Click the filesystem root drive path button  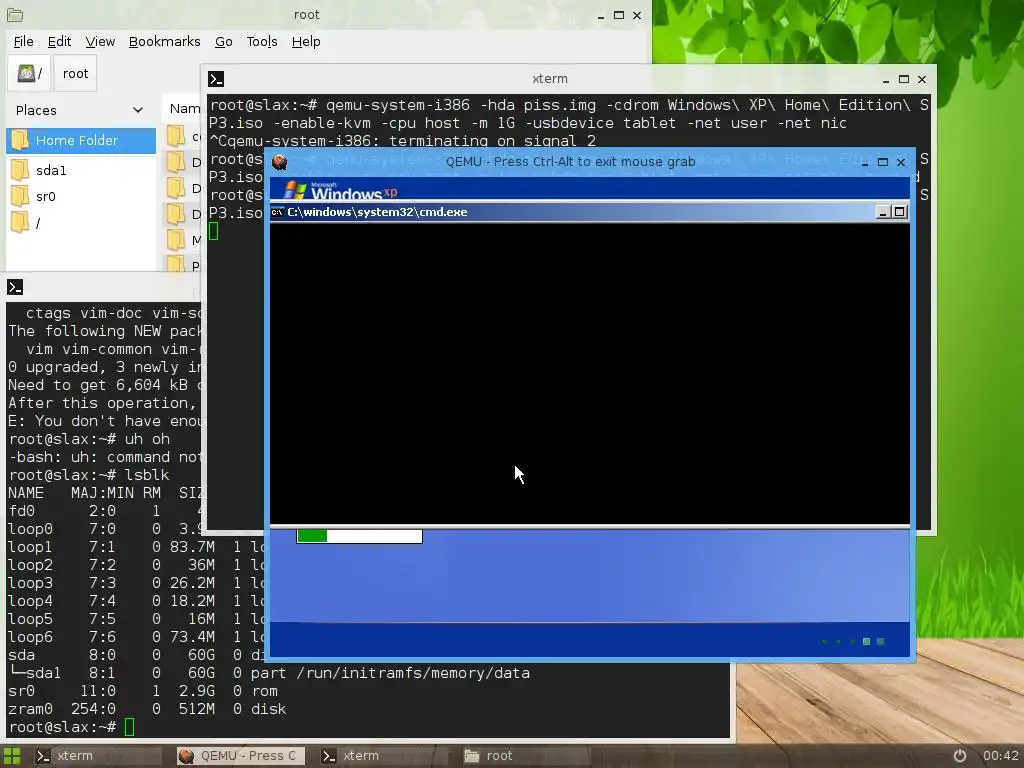click(30, 73)
